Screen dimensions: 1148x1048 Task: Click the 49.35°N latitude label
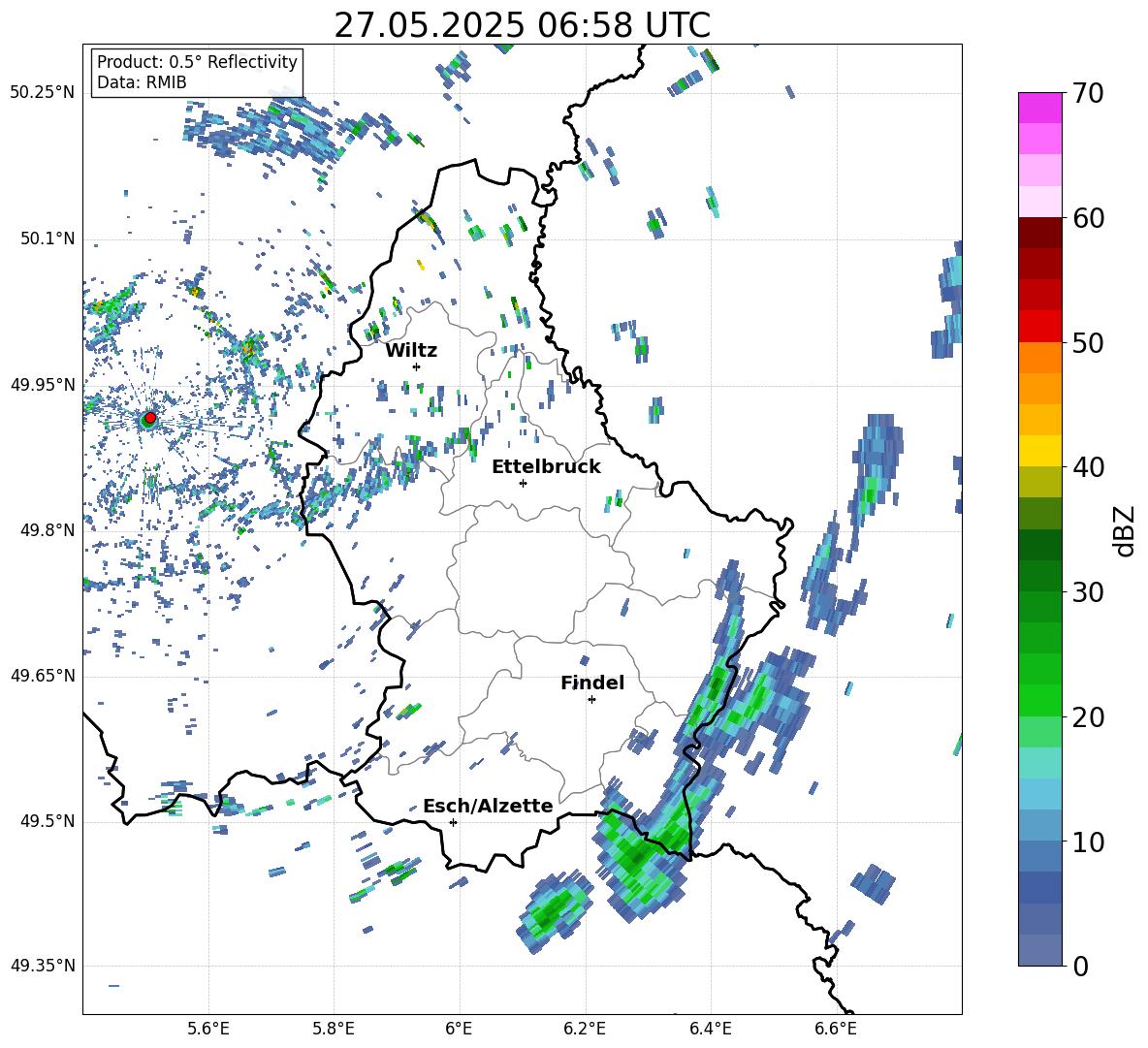pos(44,966)
